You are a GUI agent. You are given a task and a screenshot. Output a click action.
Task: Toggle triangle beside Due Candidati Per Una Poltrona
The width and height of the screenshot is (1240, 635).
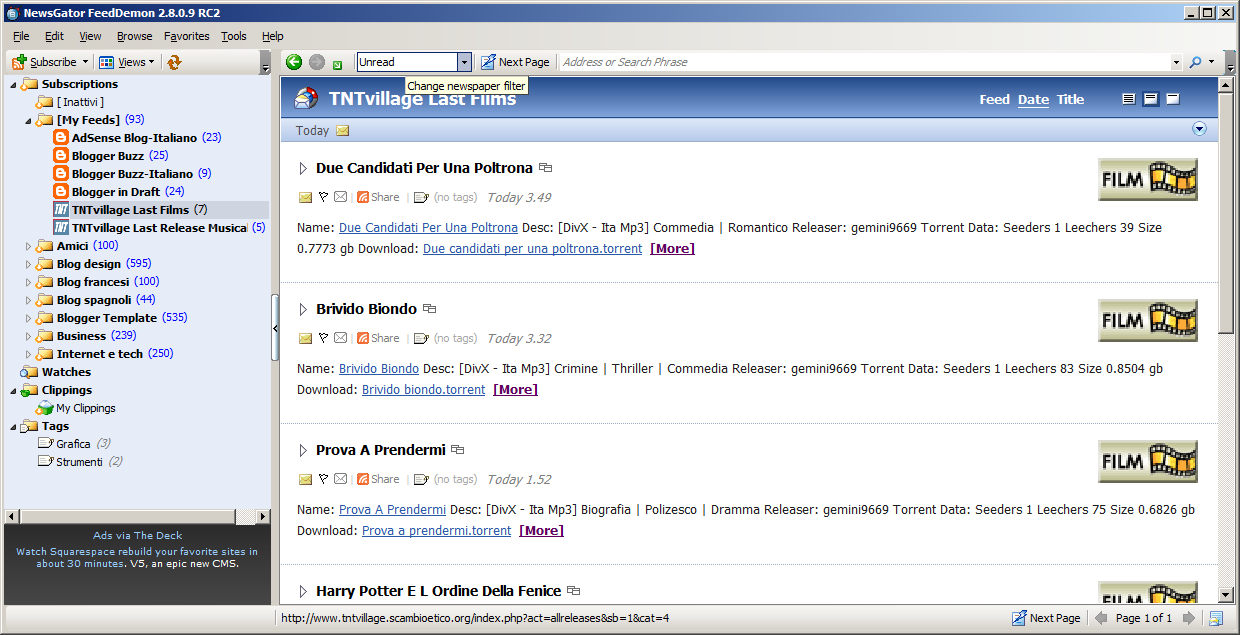[x=303, y=168]
